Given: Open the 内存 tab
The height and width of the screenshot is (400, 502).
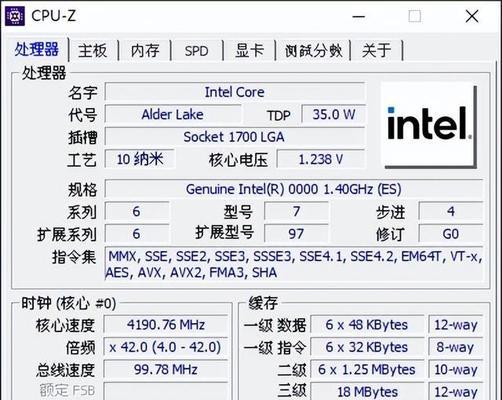Looking at the screenshot, I should click(145, 51).
